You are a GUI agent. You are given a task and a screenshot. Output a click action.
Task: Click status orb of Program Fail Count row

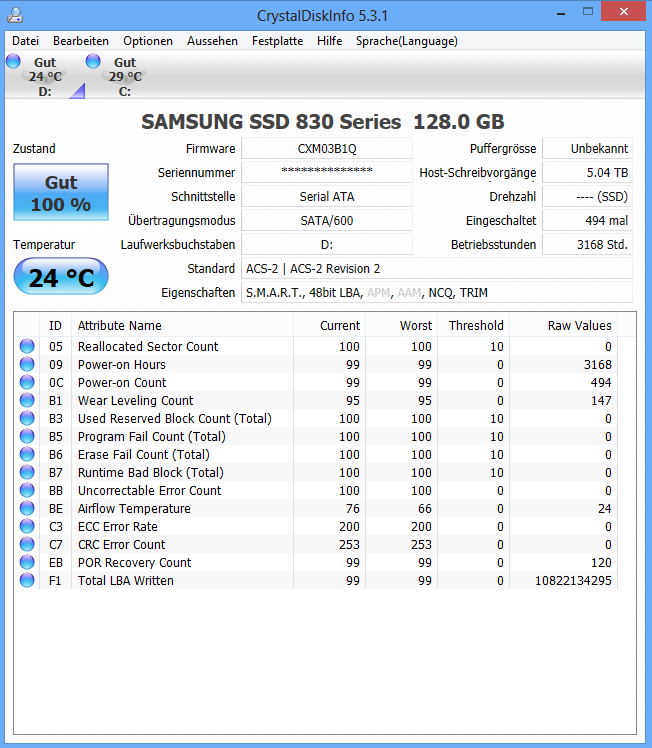(27, 436)
